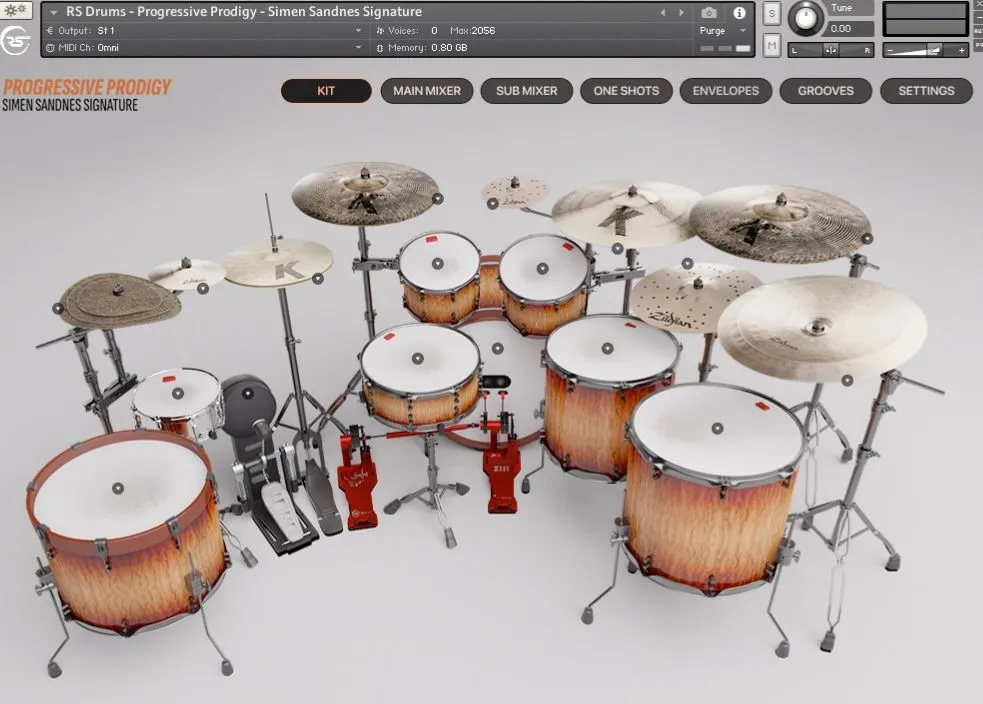Click the snare drum center marker
Screen dimensions: 983x704
pyautogui.click(x=417, y=358)
